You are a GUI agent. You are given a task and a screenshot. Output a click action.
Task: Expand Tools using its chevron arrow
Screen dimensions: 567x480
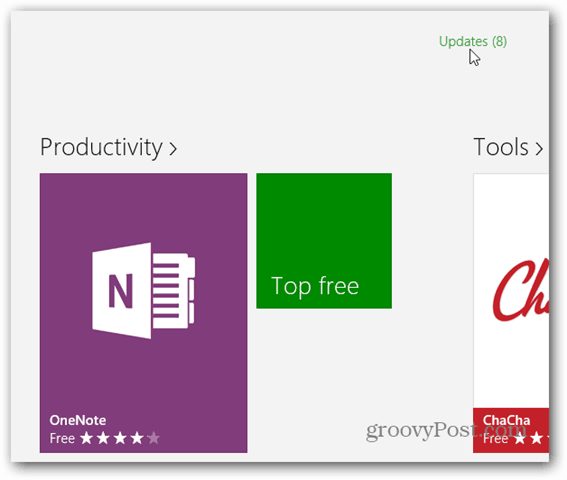(539, 149)
